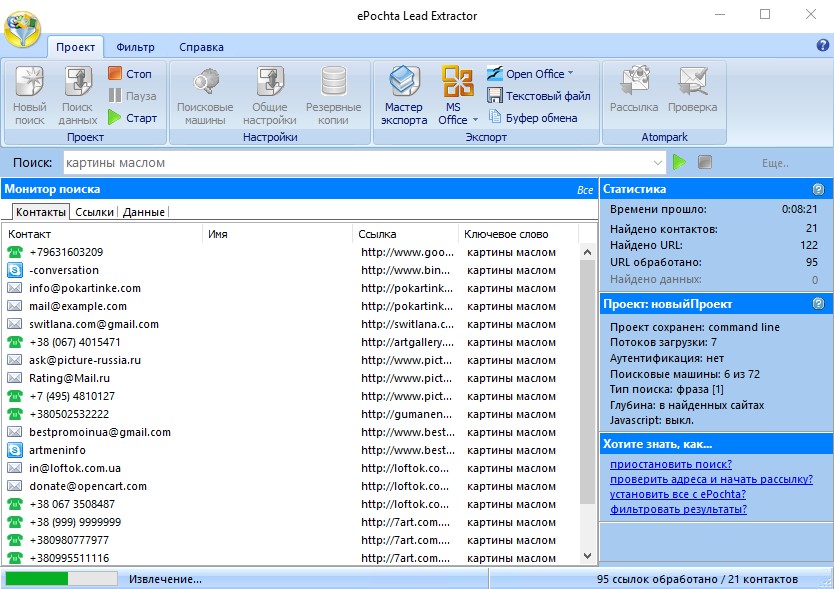Open the Справка ribbon tab
The image size is (834, 589).
click(201, 47)
